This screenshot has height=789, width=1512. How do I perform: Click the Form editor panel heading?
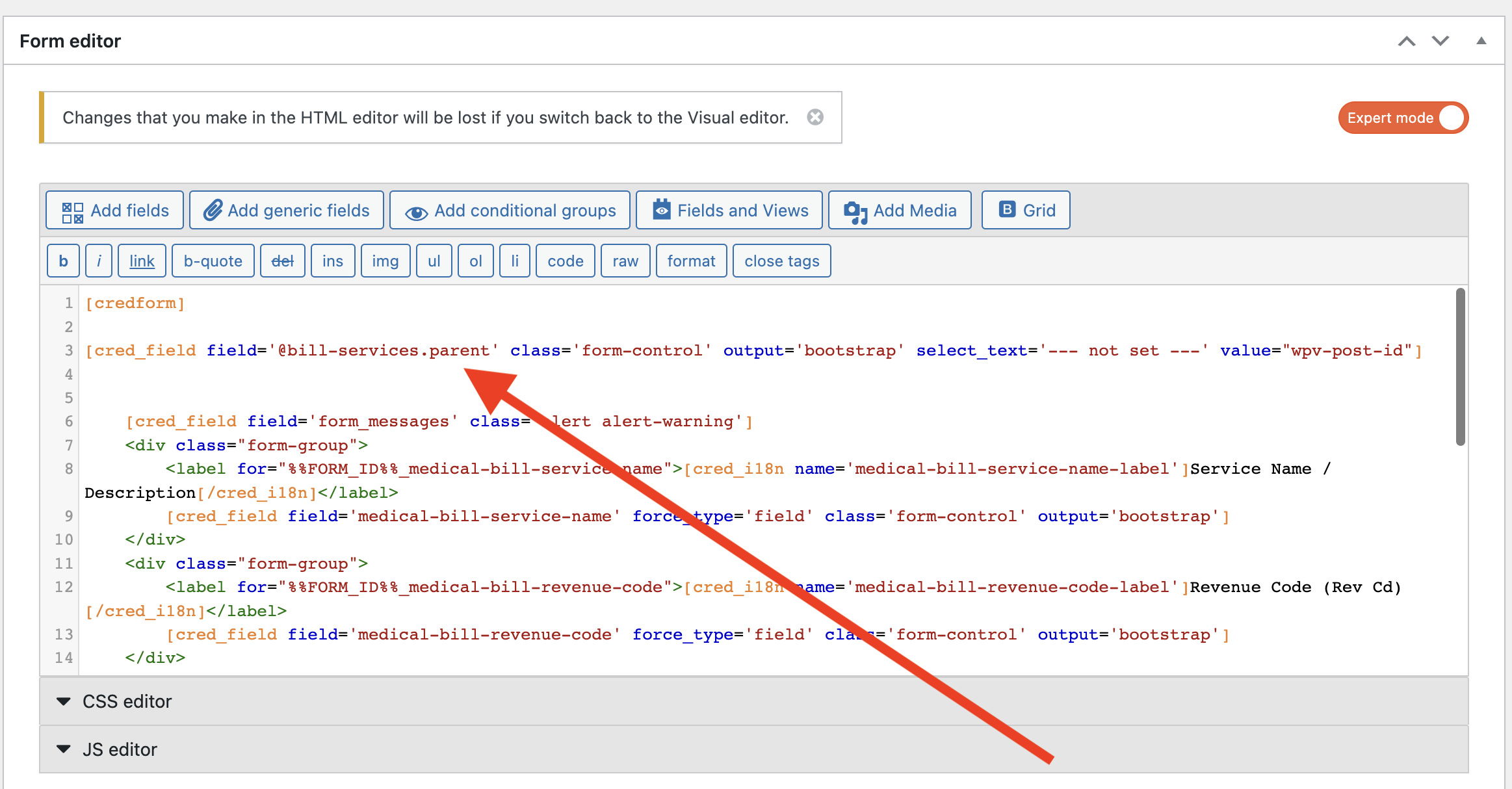[70, 41]
